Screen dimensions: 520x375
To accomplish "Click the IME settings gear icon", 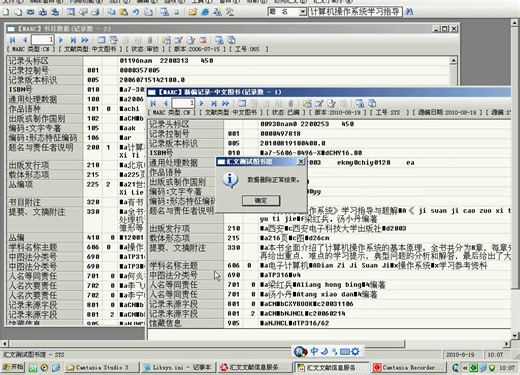I will pos(355,351).
